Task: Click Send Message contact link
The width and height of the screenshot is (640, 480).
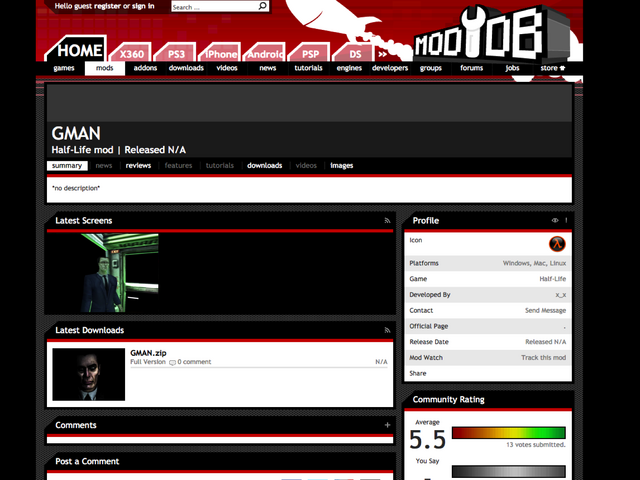Action: click(545, 311)
